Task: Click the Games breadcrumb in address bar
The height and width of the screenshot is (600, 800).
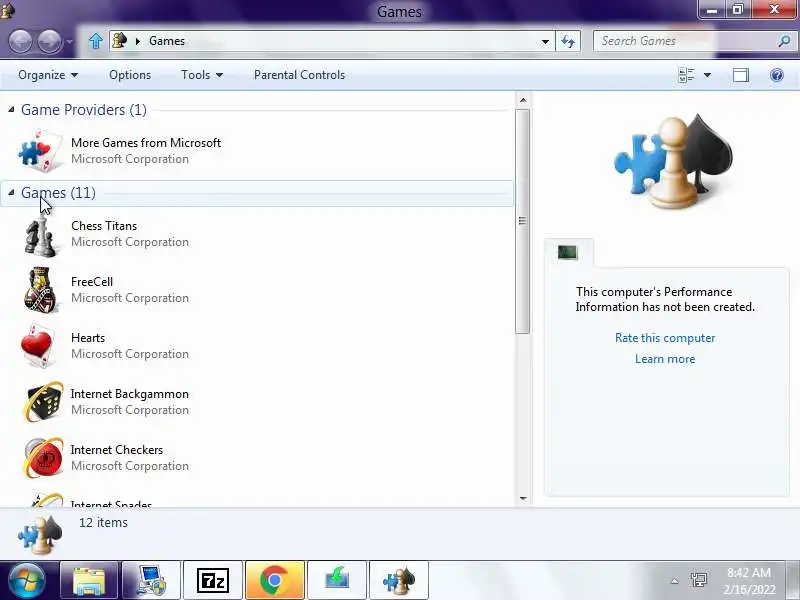Action: 166,41
